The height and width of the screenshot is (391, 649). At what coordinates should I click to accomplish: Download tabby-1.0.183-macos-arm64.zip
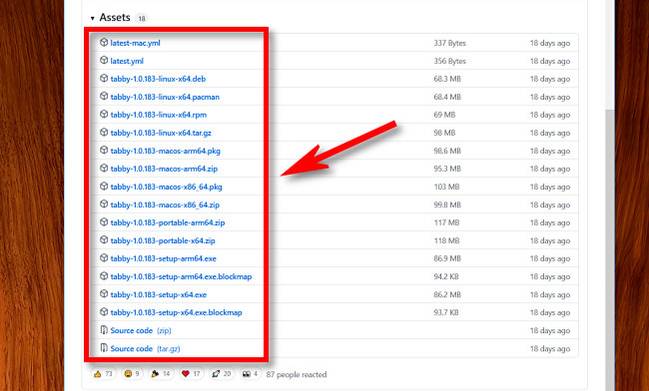(x=163, y=169)
